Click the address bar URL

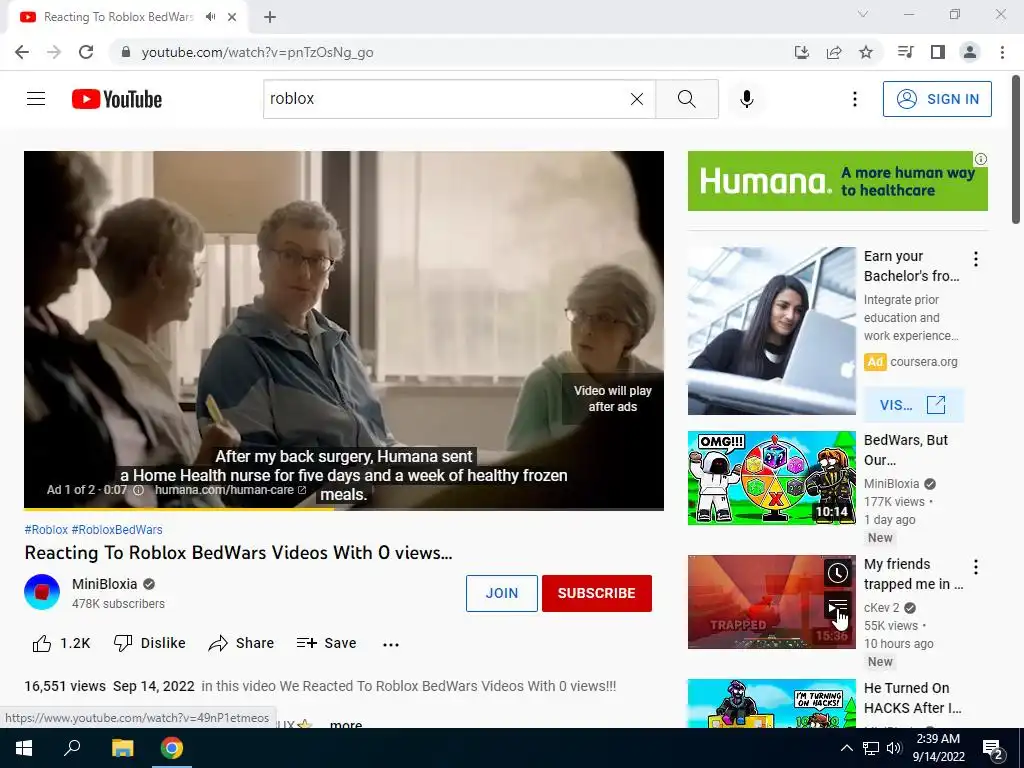[x=257, y=52]
